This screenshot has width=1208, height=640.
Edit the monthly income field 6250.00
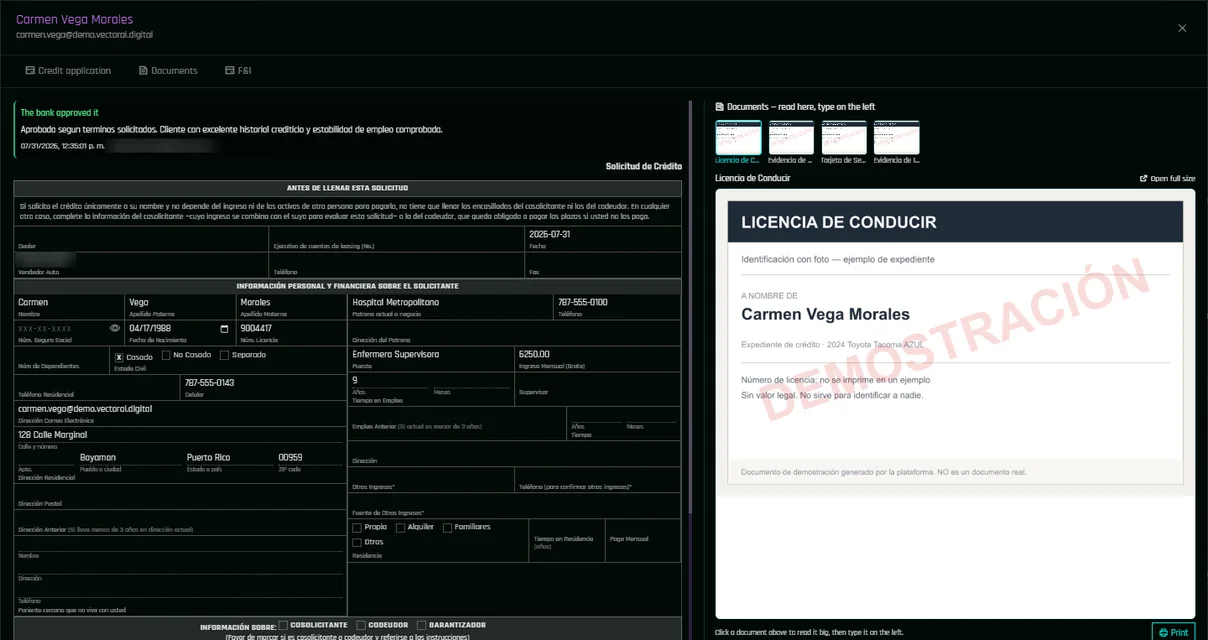point(597,354)
